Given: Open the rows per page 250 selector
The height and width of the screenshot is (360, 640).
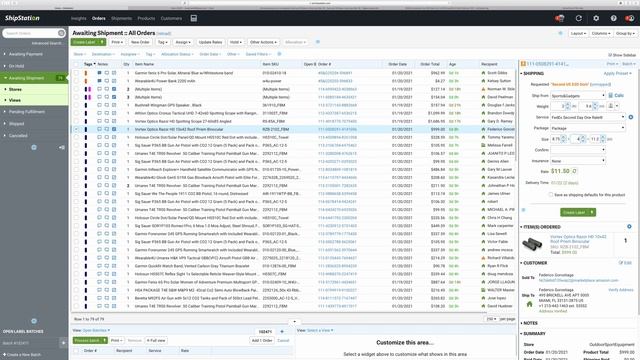Looking at the screenshot, I should 491,319.
